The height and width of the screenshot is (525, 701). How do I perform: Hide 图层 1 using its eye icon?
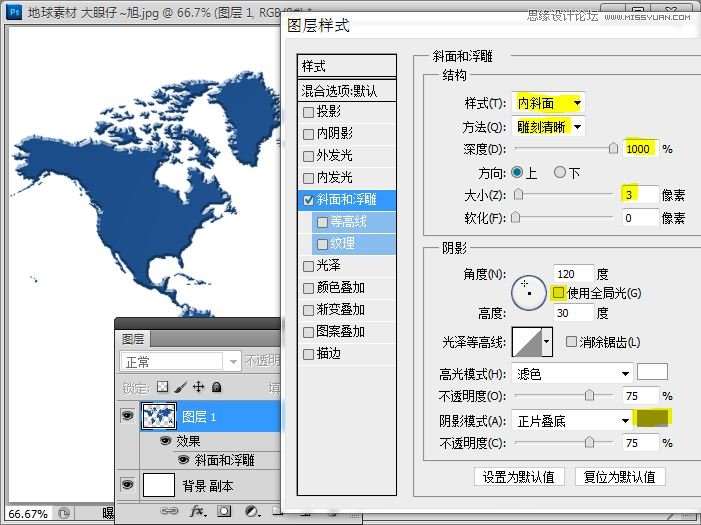coord(128,416)
